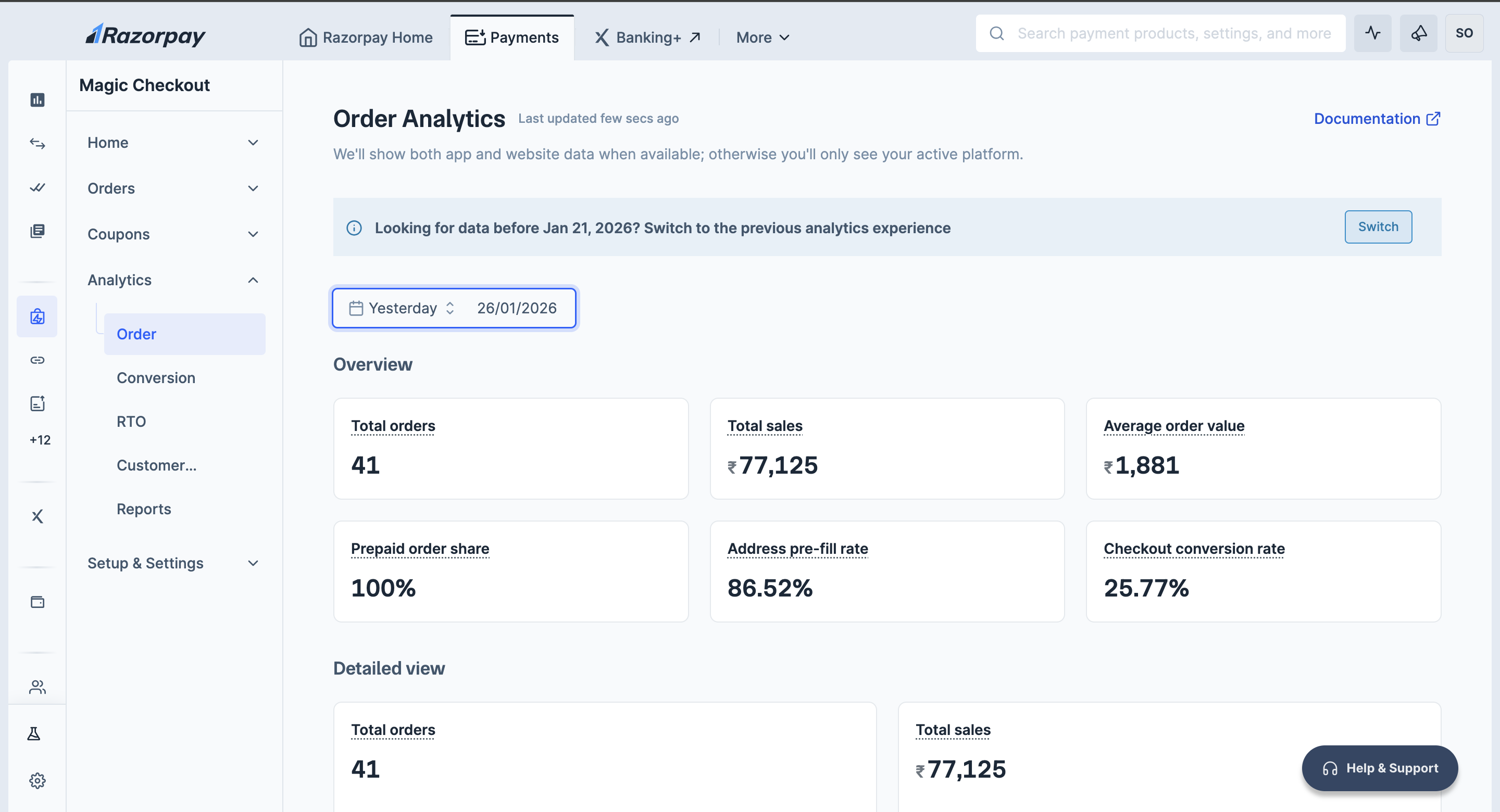Click Switch to previous analytics experience

tap(1378, 226)
